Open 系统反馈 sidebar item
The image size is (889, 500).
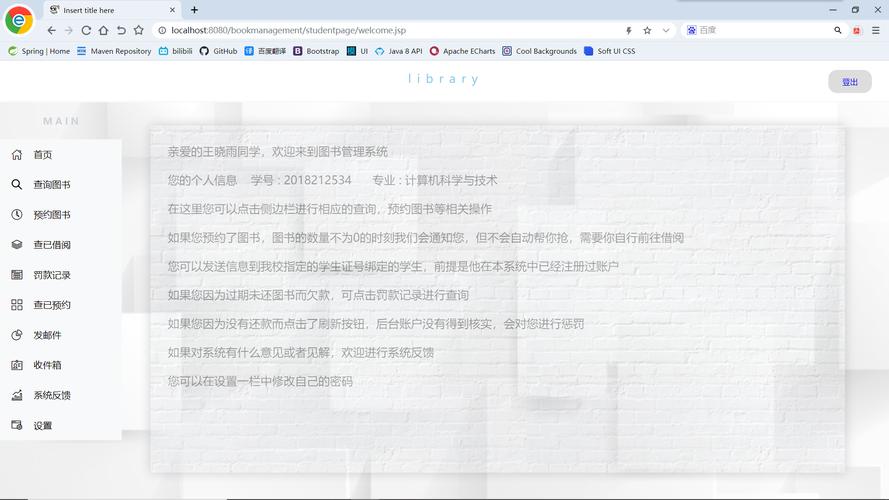[61, 395]
